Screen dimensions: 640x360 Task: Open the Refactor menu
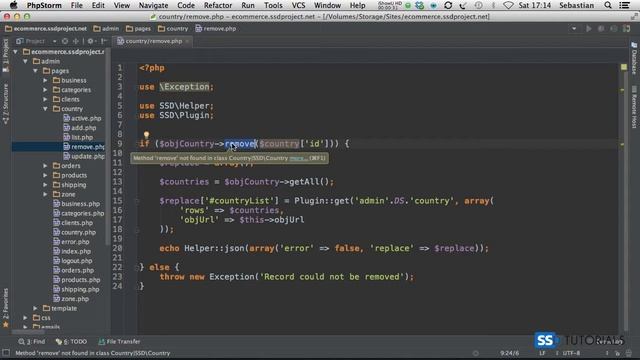(x=218, y=5)
